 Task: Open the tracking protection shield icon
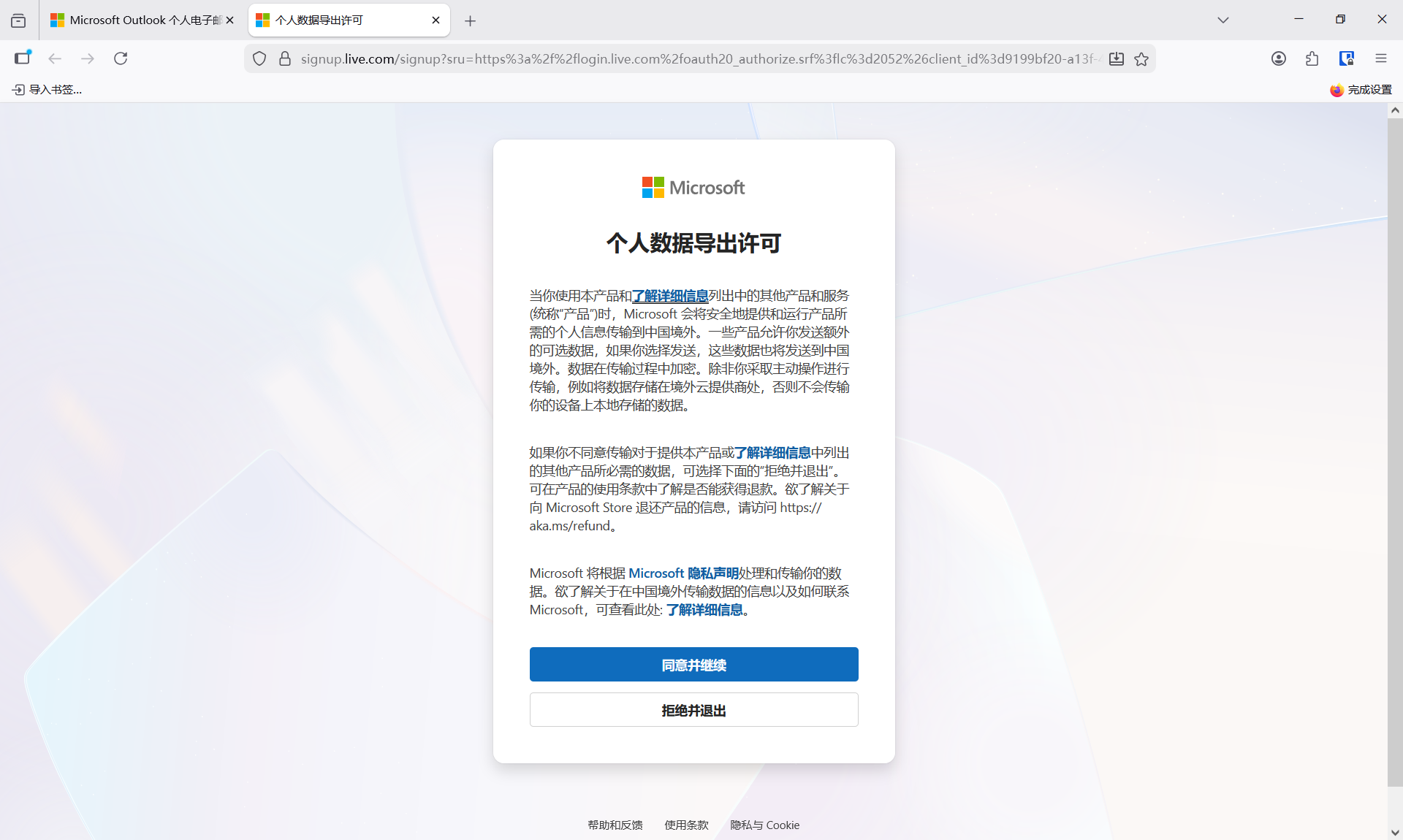tap(259, 58)
